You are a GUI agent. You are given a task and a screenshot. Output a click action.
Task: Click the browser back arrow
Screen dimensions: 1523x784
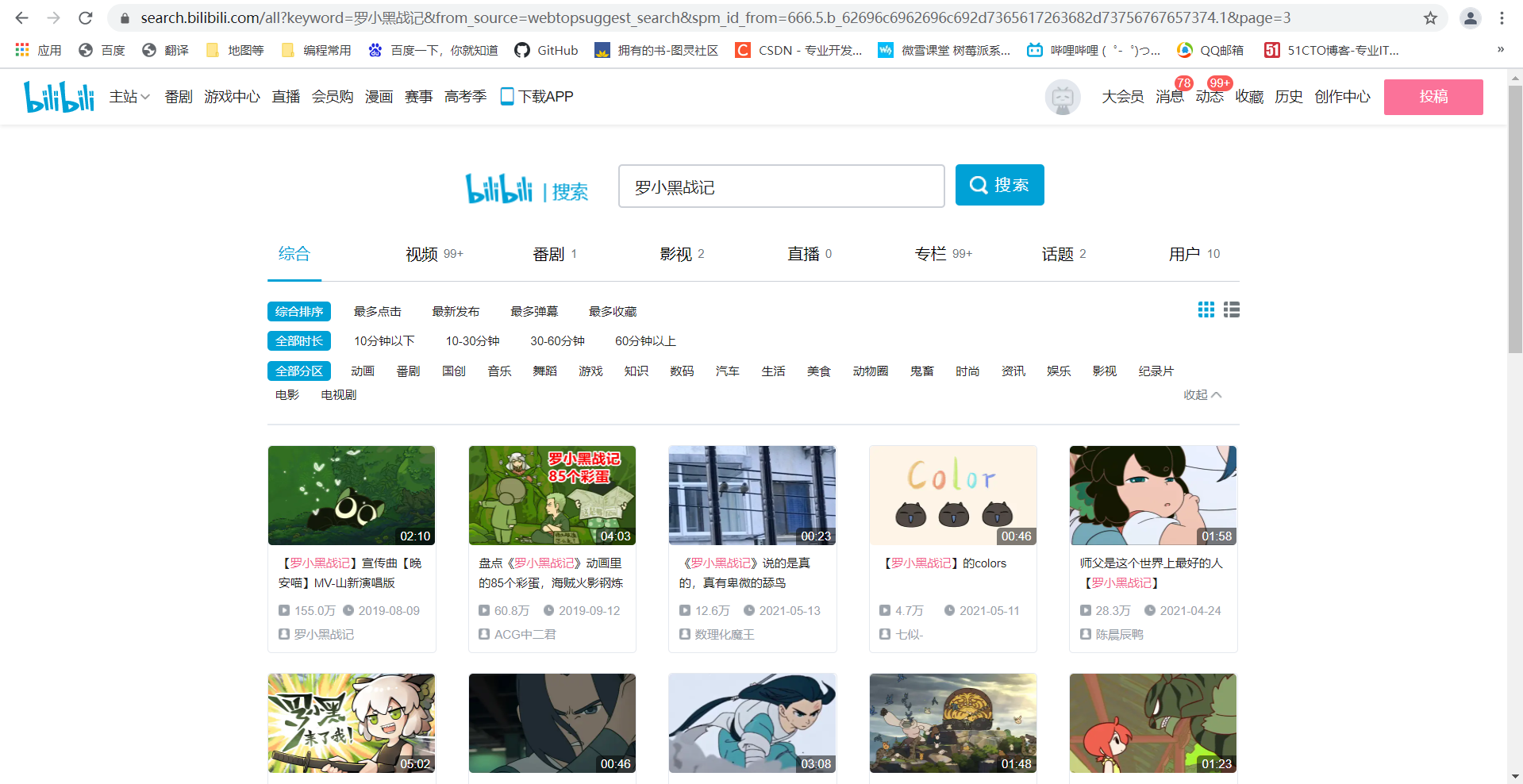coord(21,17)
